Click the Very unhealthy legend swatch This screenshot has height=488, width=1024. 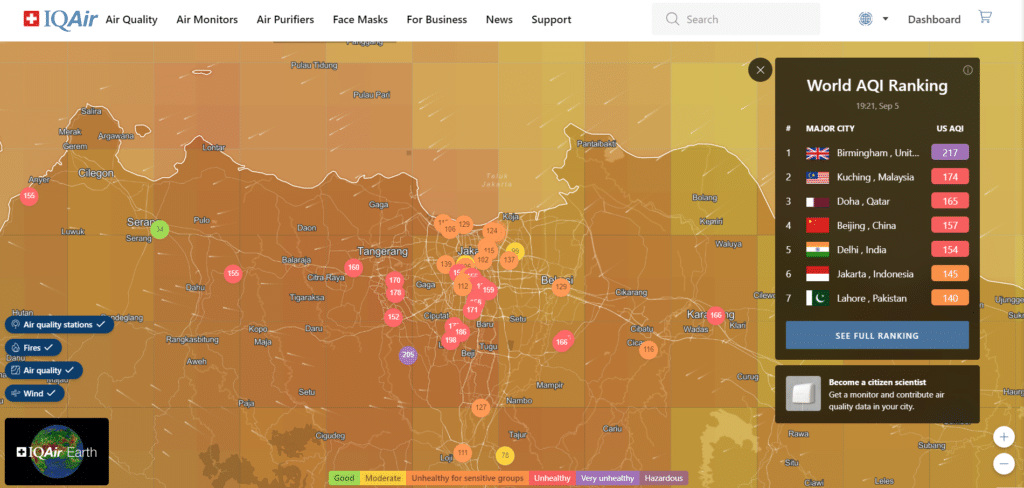point(607,478)
